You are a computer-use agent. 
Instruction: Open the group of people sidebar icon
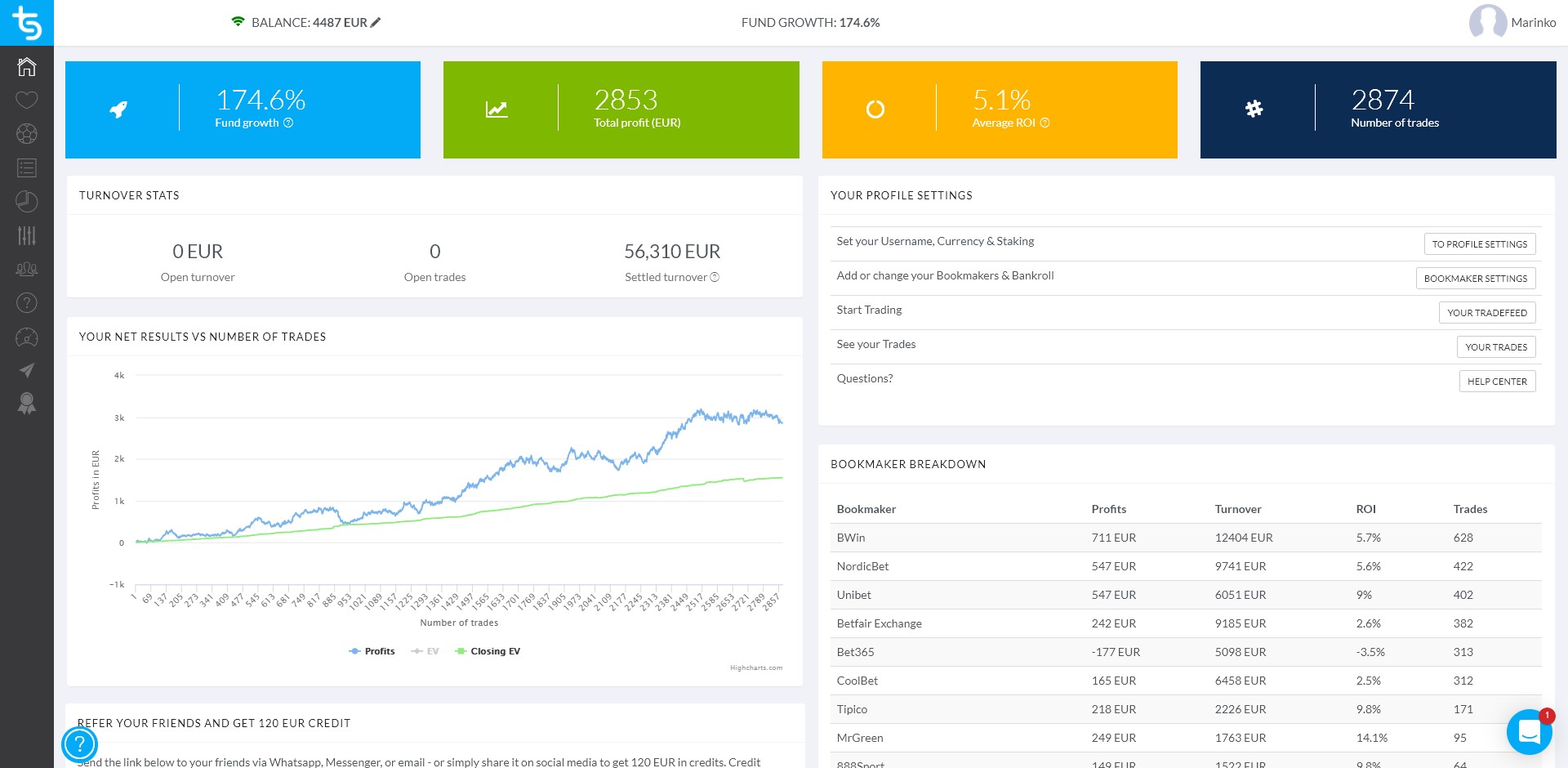[27, 269]
